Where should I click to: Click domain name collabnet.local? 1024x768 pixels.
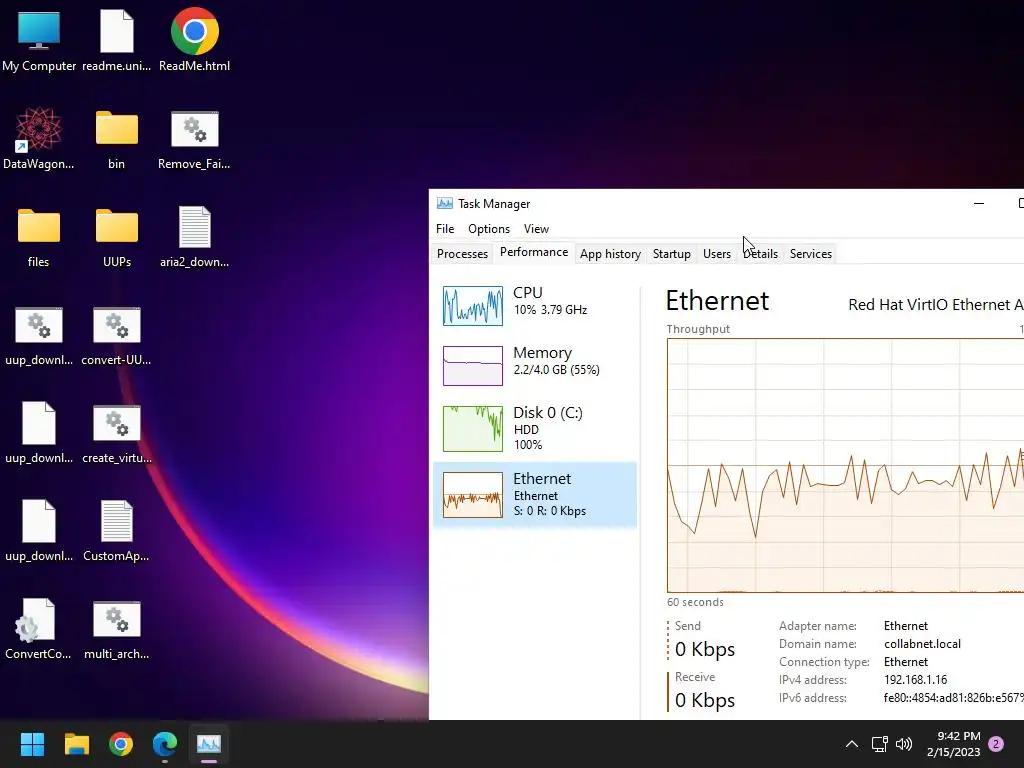[x=922, y=644]
